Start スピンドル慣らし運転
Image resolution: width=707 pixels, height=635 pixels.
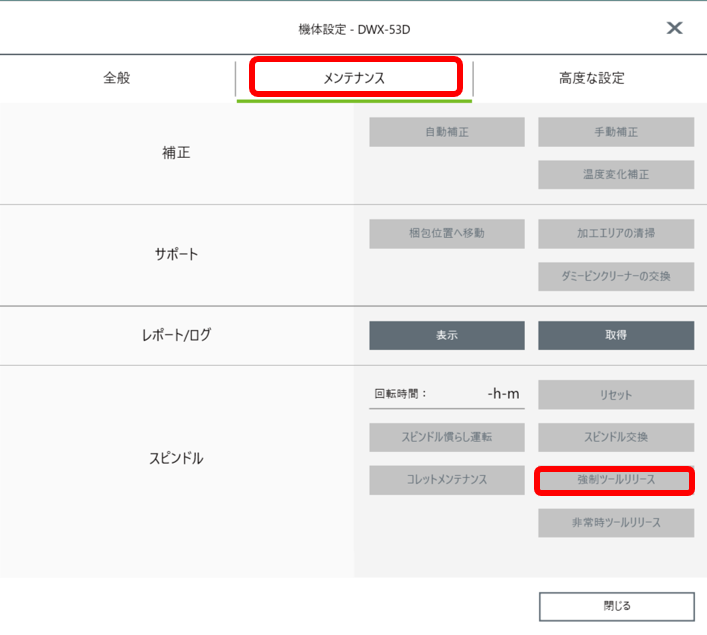pos(446,437)
